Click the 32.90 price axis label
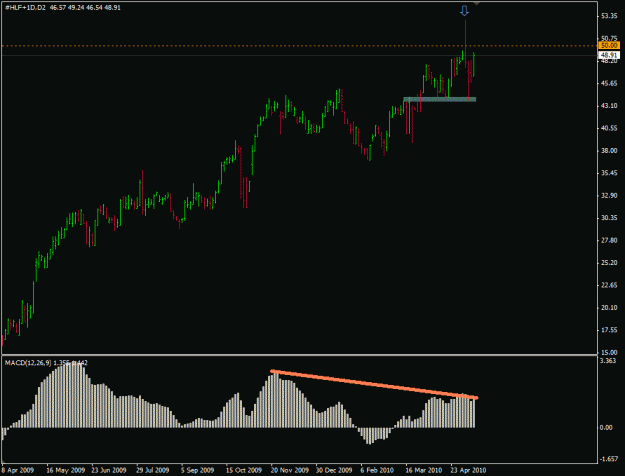This screenshot has width=625, height=476. tap(609, 195)
